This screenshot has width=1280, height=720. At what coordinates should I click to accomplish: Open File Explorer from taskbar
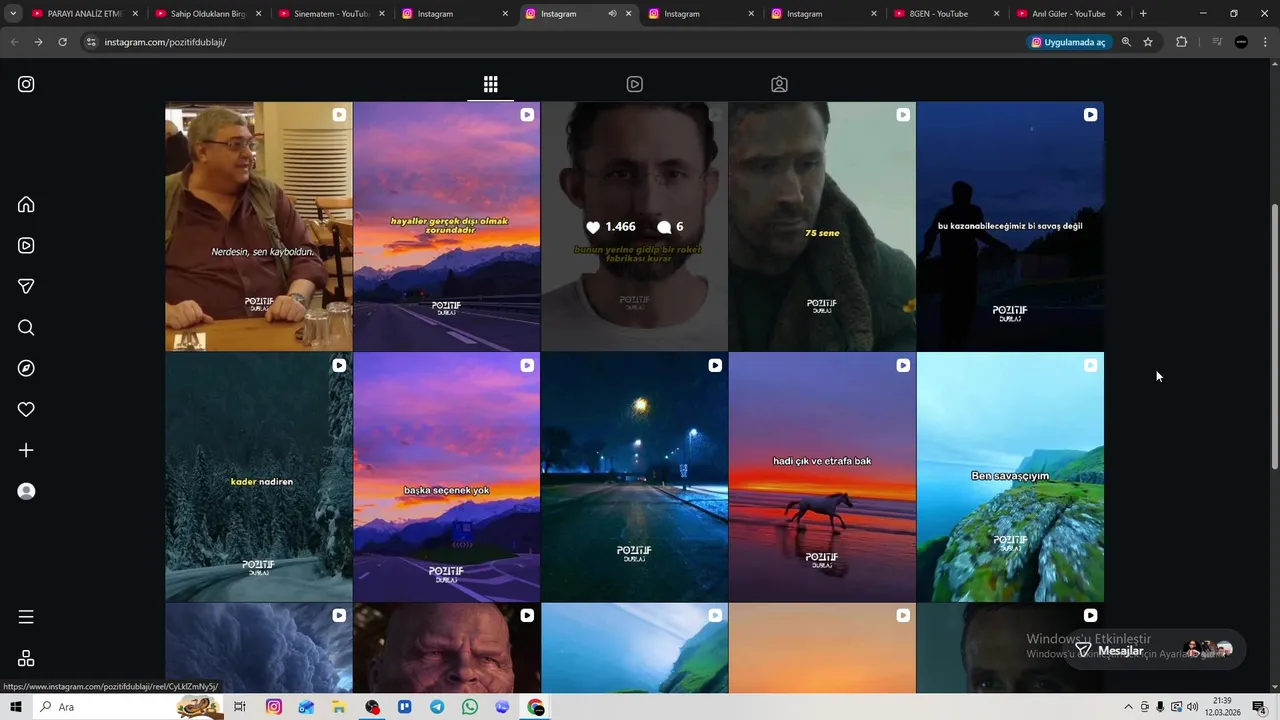click(x=339, y=707)
